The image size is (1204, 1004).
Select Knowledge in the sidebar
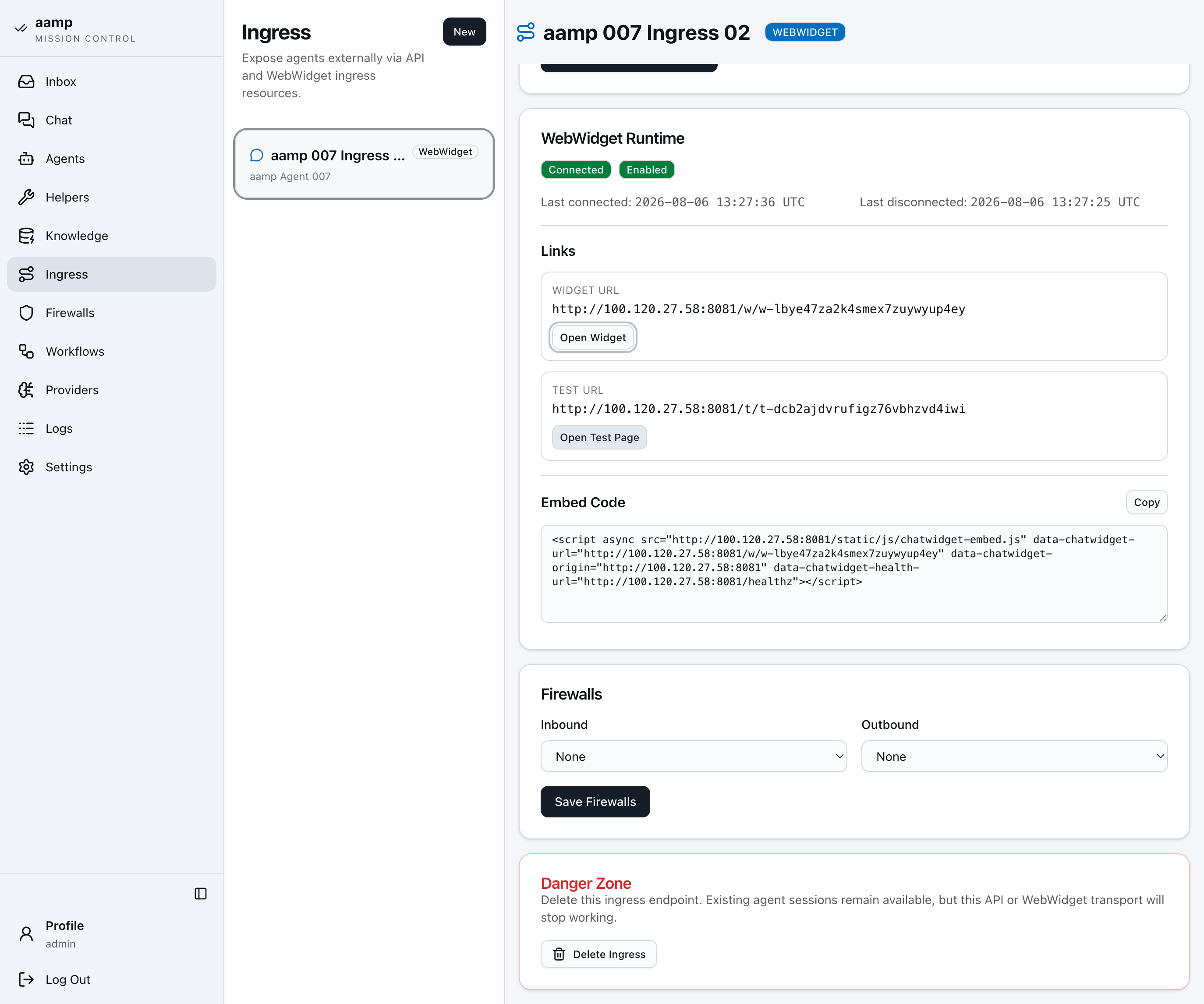112,236
